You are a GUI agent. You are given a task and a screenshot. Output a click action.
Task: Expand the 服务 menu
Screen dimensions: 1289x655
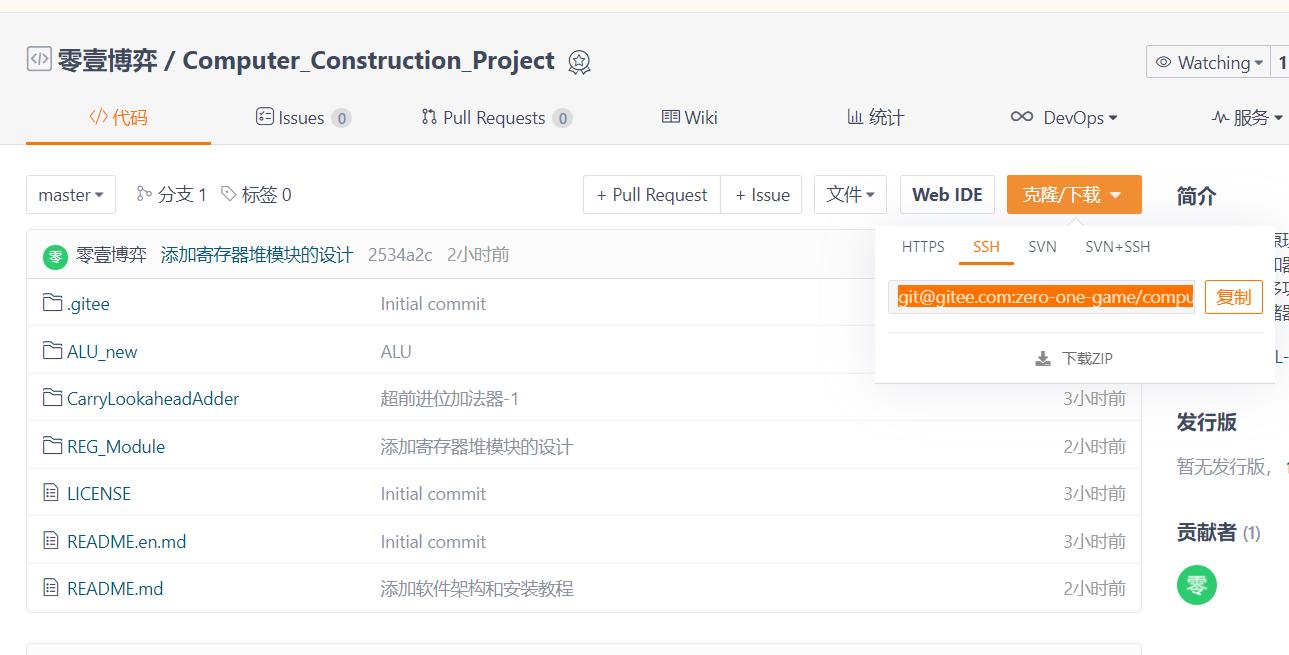point(1247,118)
